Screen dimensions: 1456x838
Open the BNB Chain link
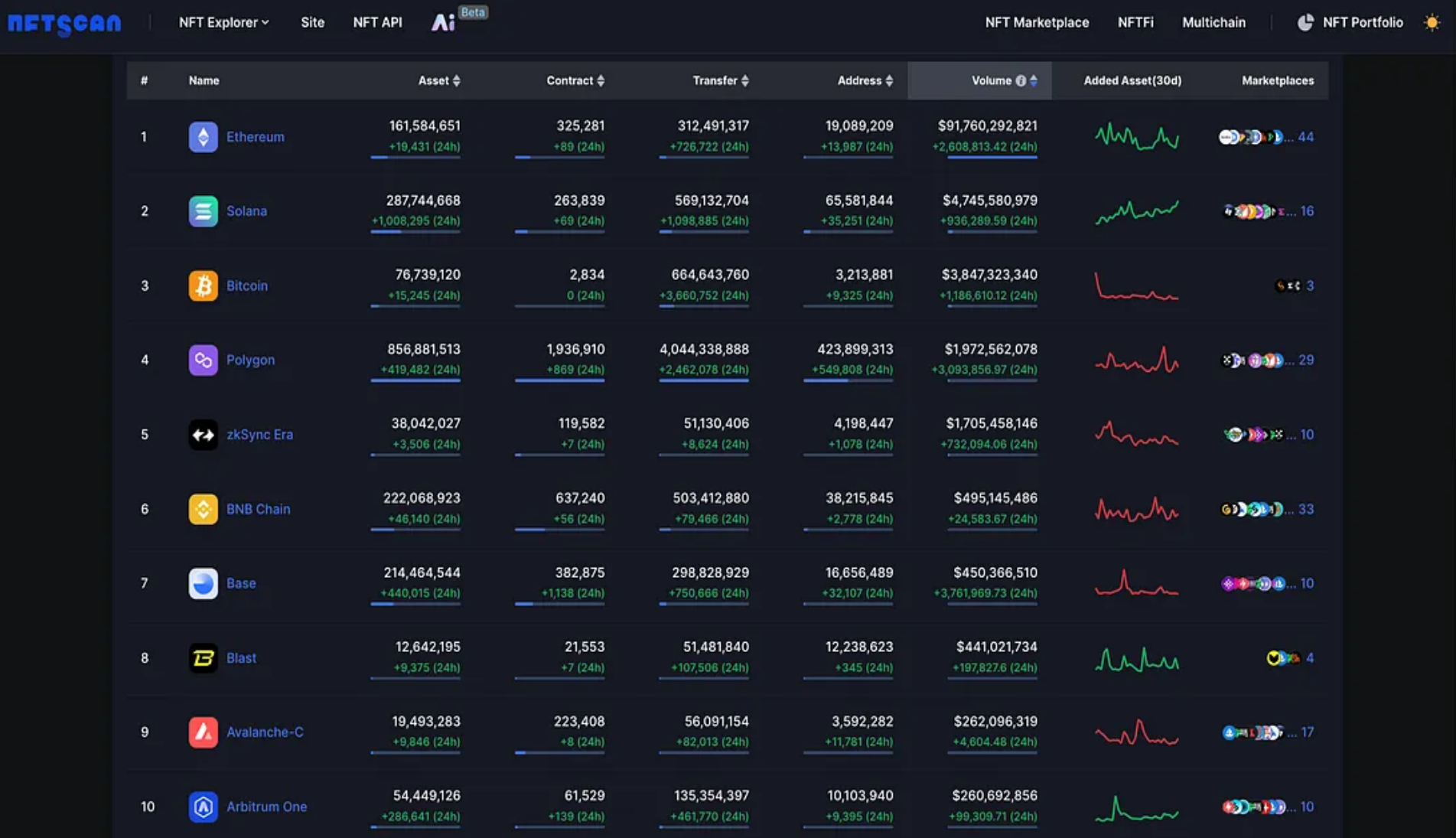258,509
